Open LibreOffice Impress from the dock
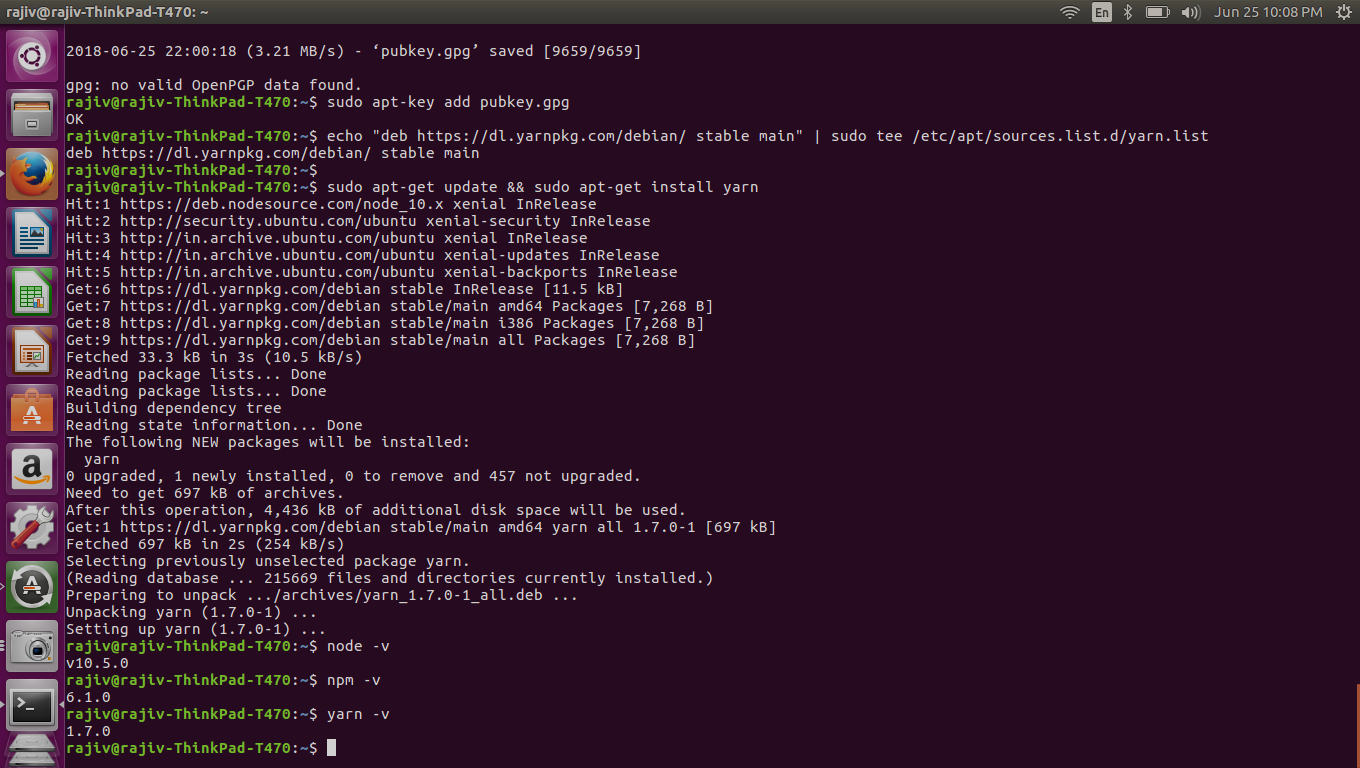 point(32,351)
